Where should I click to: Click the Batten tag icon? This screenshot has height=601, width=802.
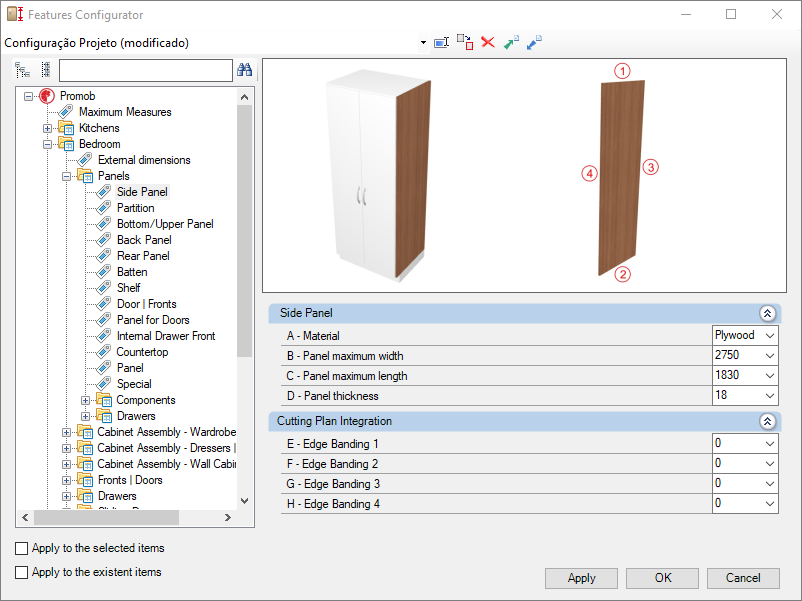[104, 272]
